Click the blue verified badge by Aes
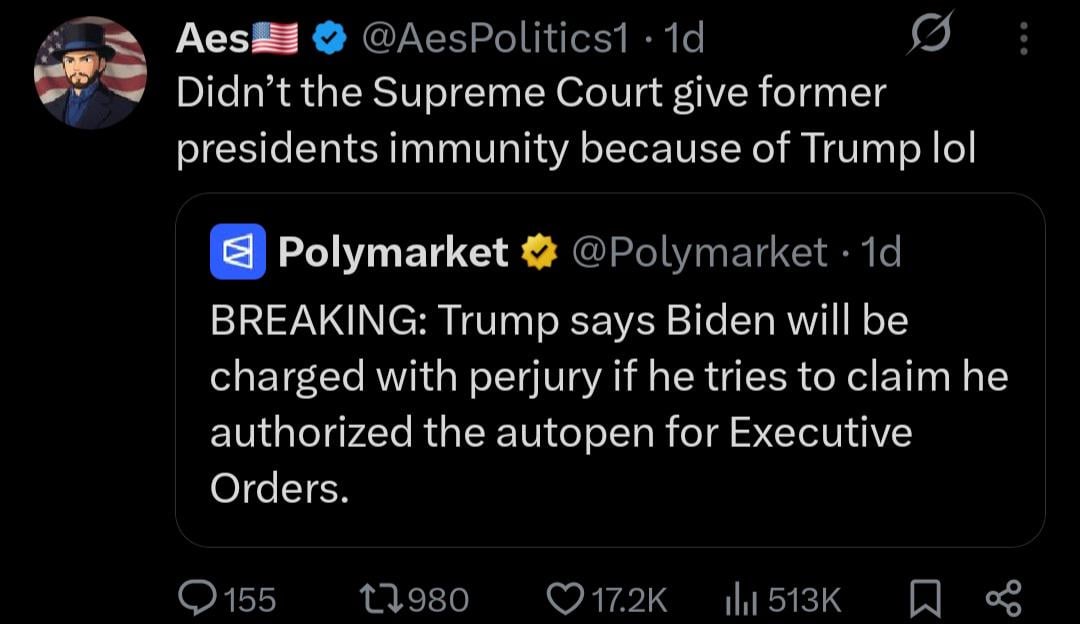The height and width of the screenshot is (624, 1080). coord(327,39)
